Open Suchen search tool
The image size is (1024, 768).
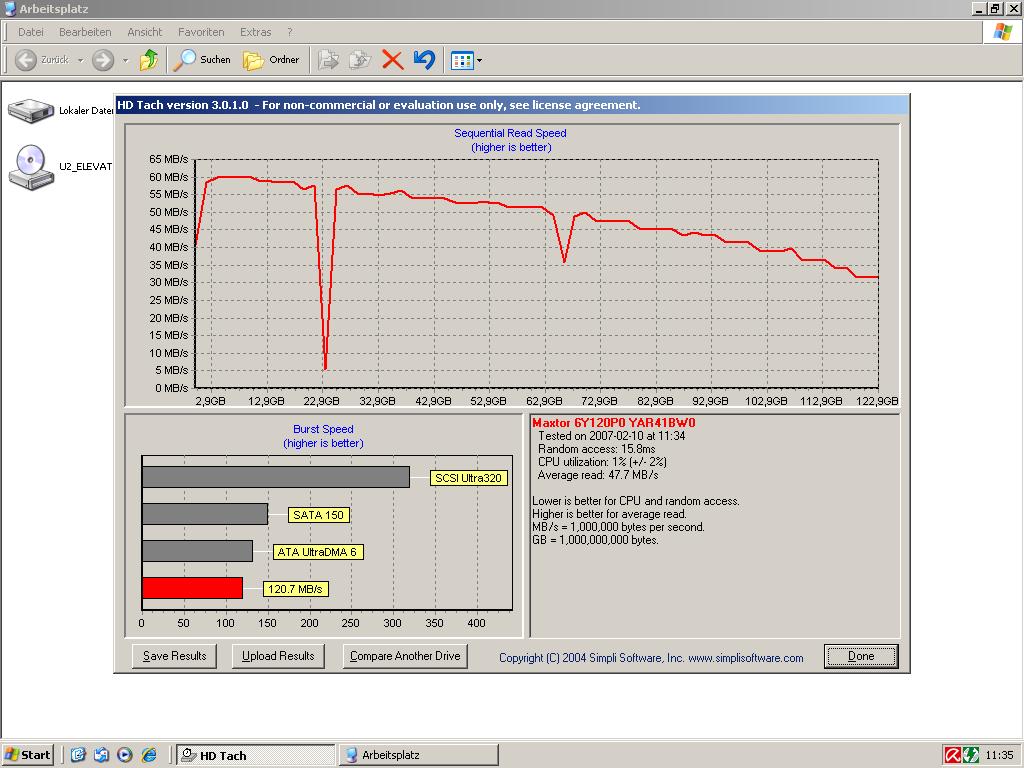(202, 60)
